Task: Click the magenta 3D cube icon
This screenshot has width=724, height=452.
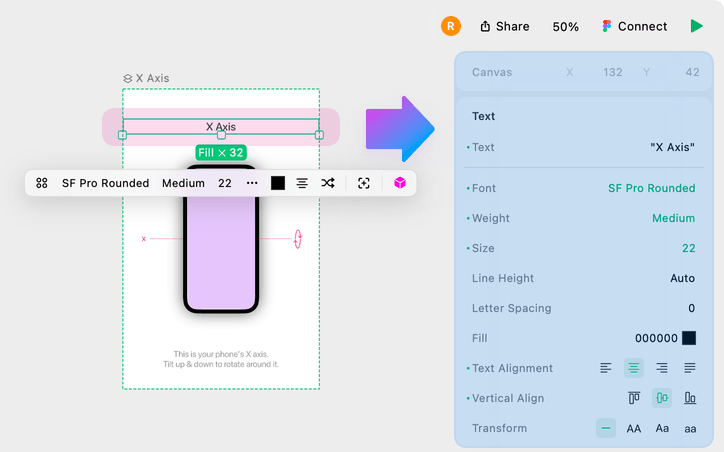Action: pyautogui.click(x=400, y=183)
